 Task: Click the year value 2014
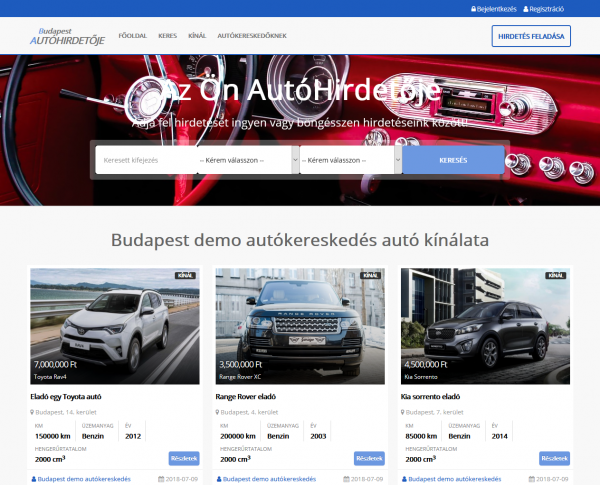click(500, 436)
